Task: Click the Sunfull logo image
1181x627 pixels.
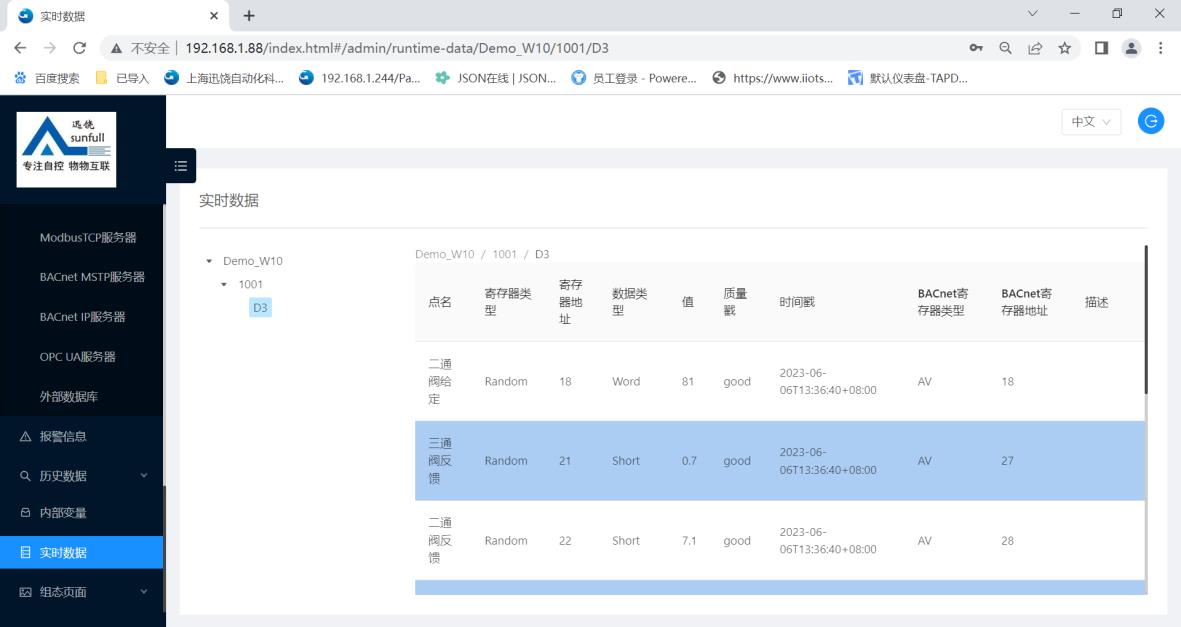Action: pyautogui.click(x=66, y=149)
